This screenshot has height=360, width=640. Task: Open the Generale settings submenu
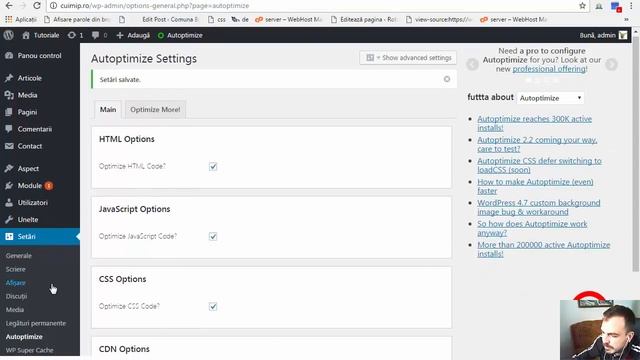(x=19, y=256)
